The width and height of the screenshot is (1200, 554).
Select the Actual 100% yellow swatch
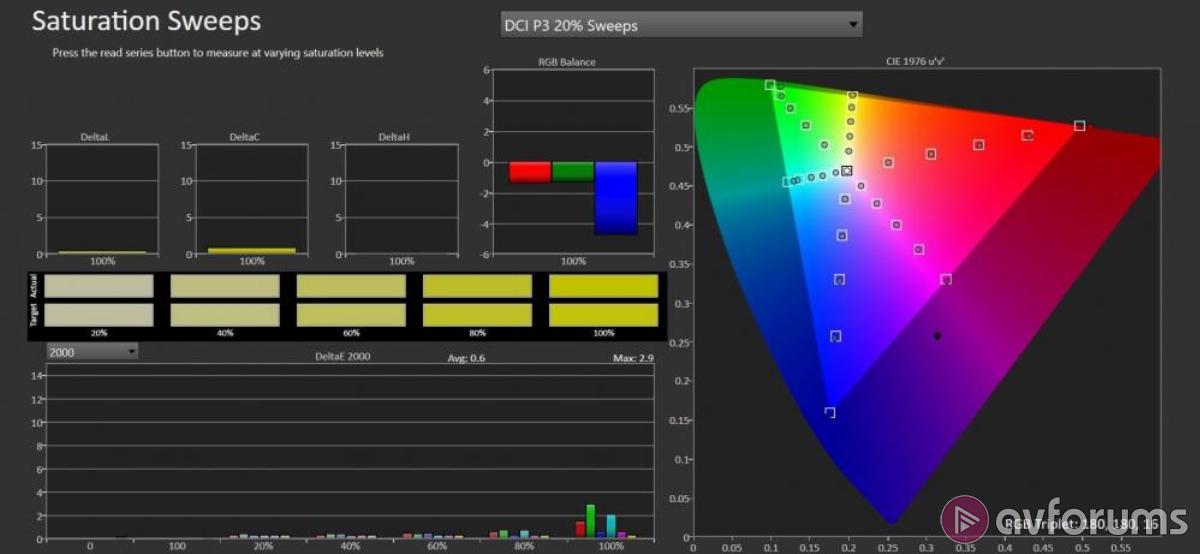[x=603, y=286]
